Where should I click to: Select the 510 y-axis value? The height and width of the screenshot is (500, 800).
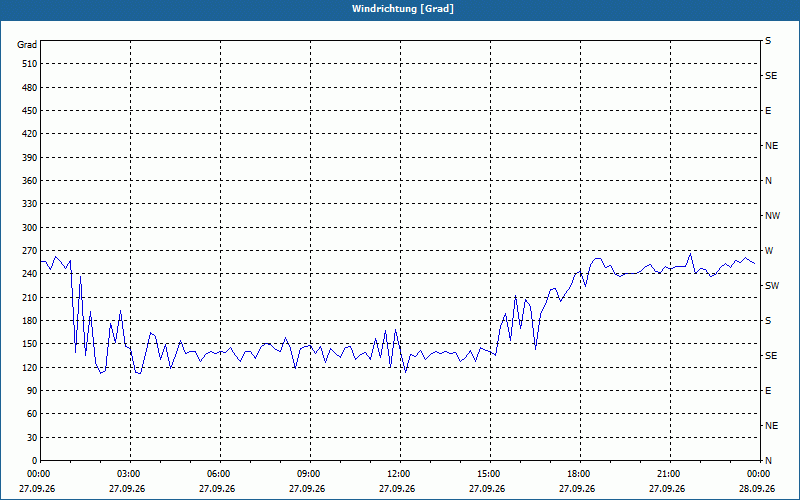click(30, 64)
